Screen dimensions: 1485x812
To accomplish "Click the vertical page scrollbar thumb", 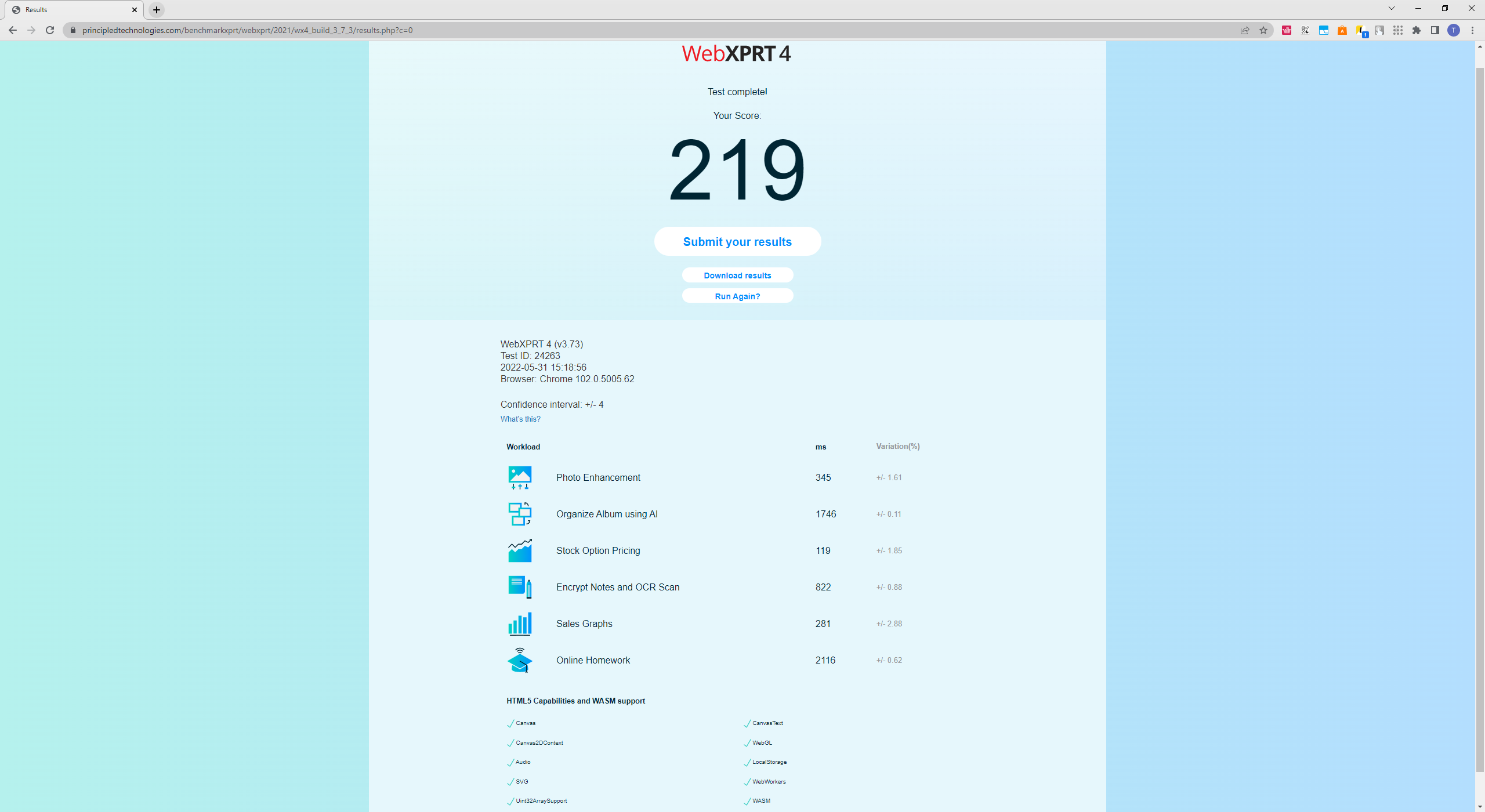I will 1480,419.
